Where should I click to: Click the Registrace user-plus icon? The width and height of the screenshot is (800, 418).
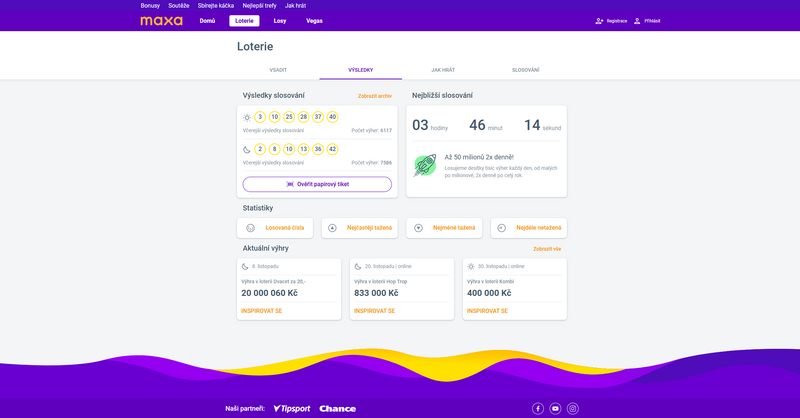(x=599, y=20)
